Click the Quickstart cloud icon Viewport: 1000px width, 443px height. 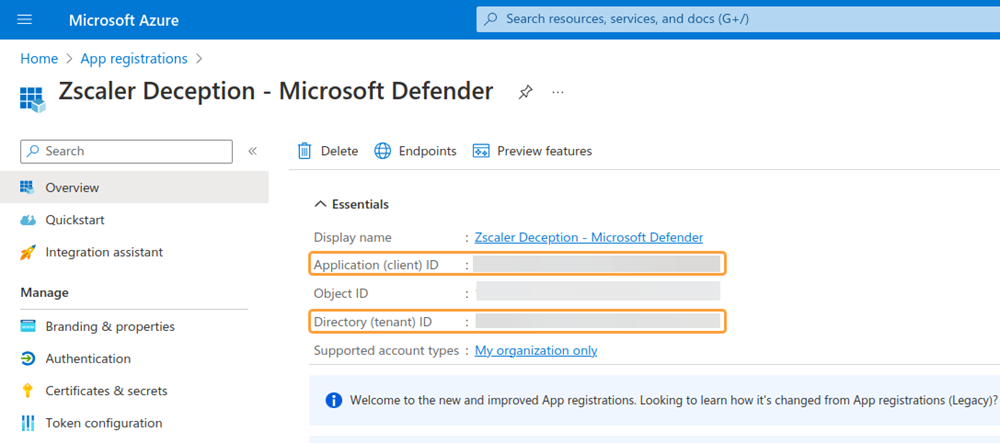(27, 220)
